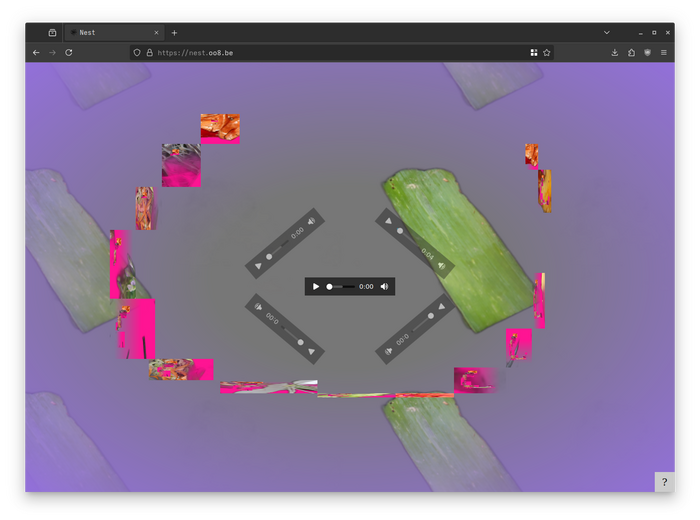The width and height of the screenshot is (700, 520).
Task: View site security via the padlock icon
Action: click(150, 53)
